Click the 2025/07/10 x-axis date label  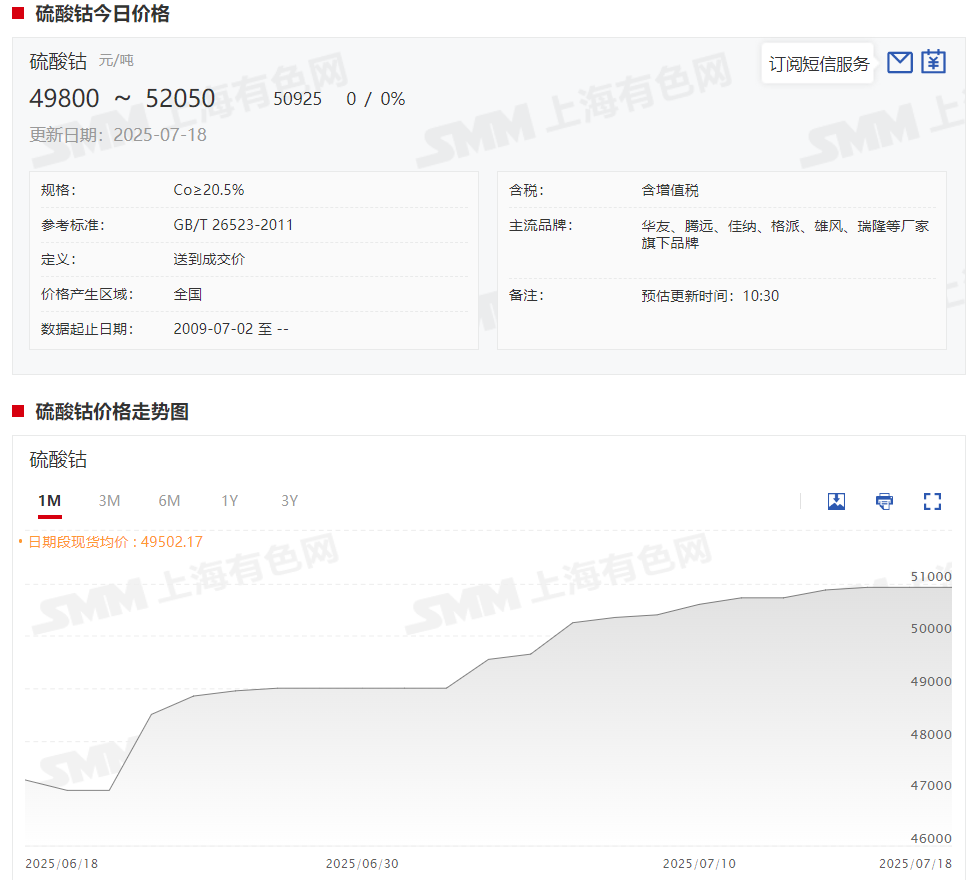pos(699,863)
